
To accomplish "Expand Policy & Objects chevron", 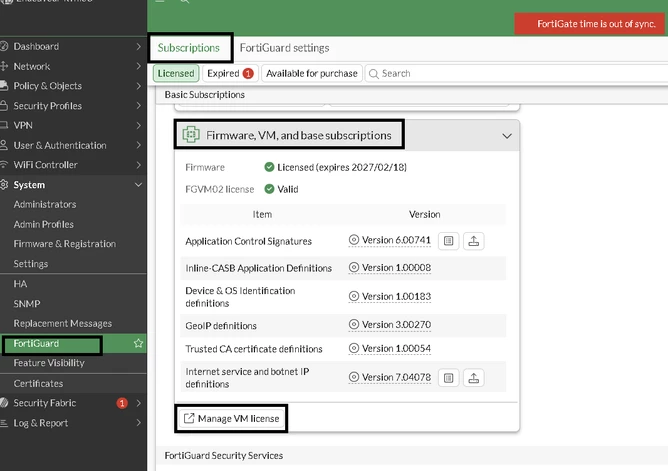I will coord(138,86).
